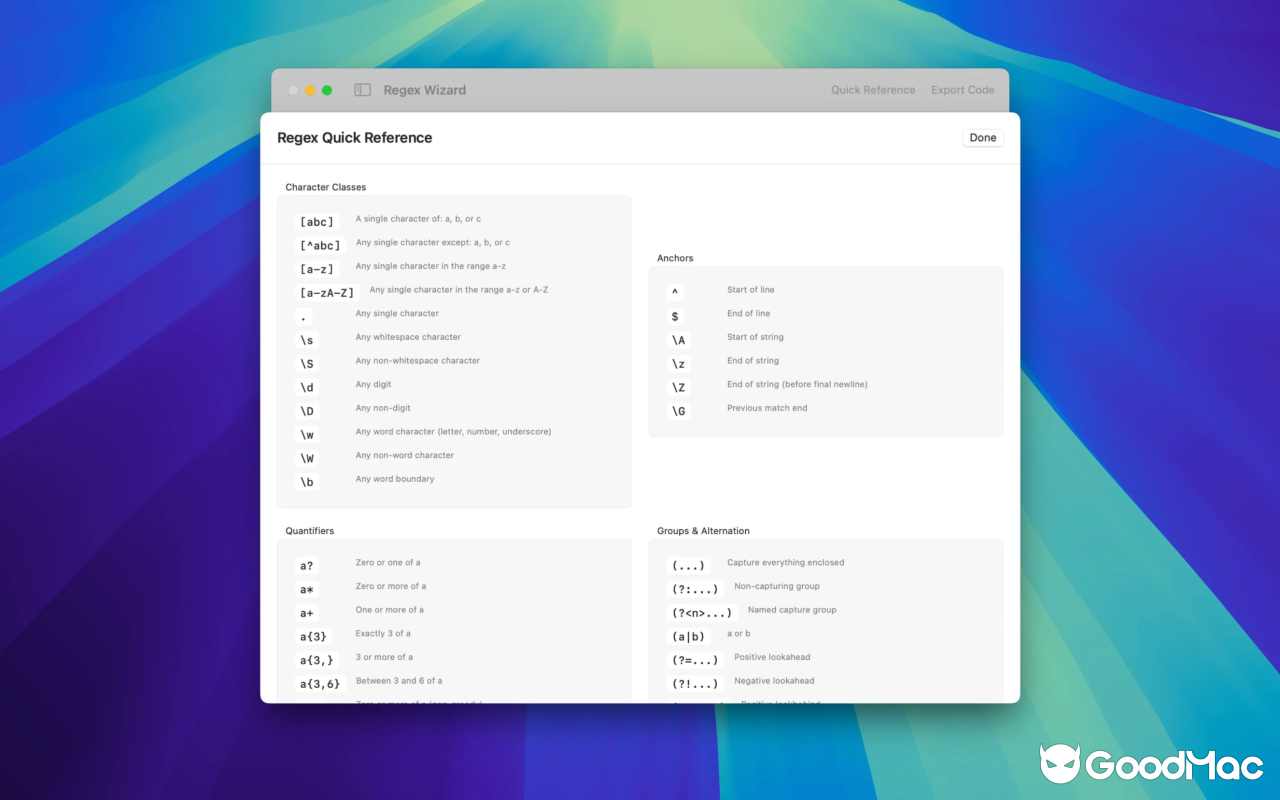Screen dimensions: 1280x800
Task: Pick the a+ one-or-more quantifier
Action: 306,612
